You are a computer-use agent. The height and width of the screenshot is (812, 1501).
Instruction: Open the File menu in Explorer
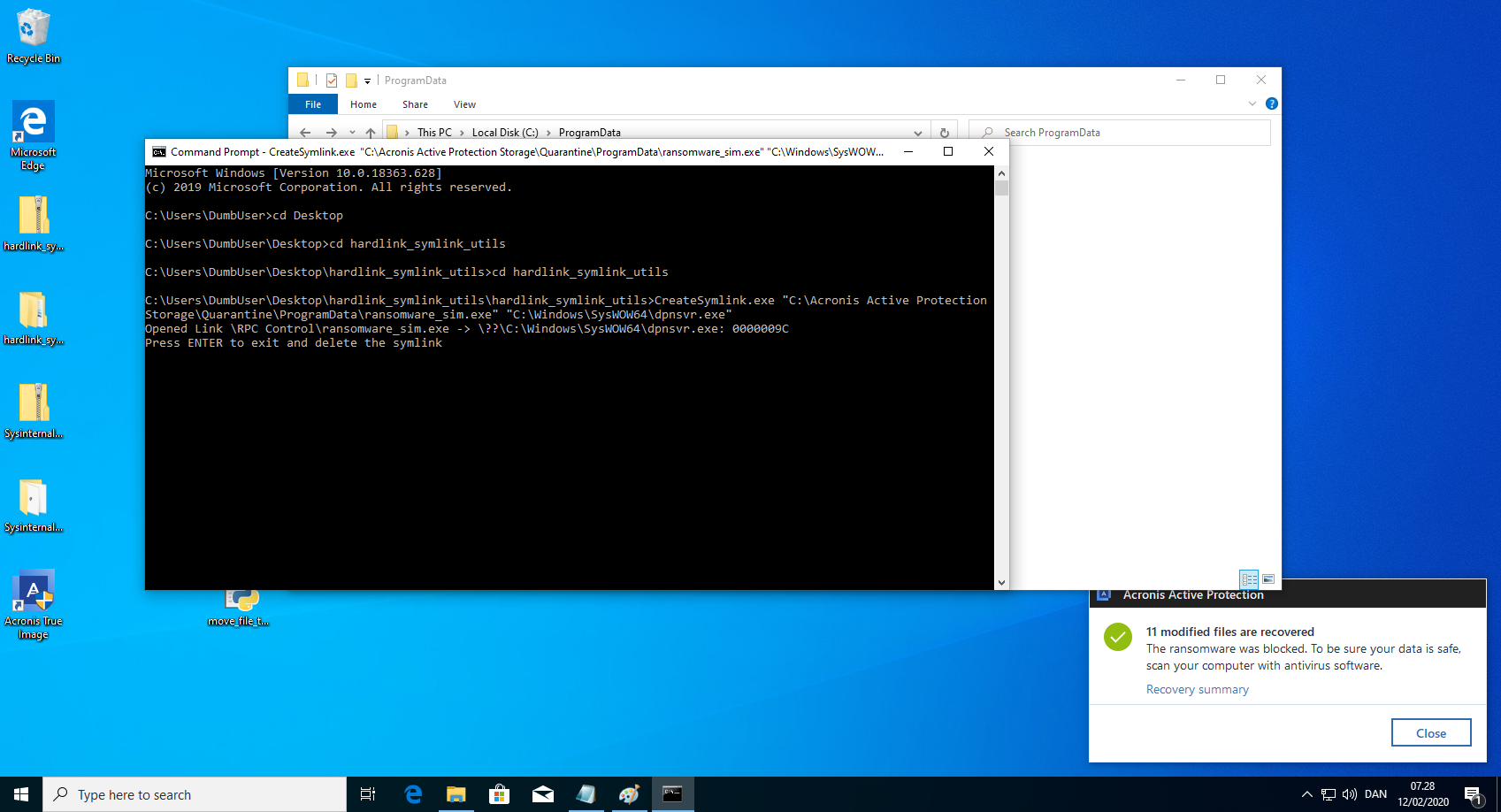click(313, 104)
